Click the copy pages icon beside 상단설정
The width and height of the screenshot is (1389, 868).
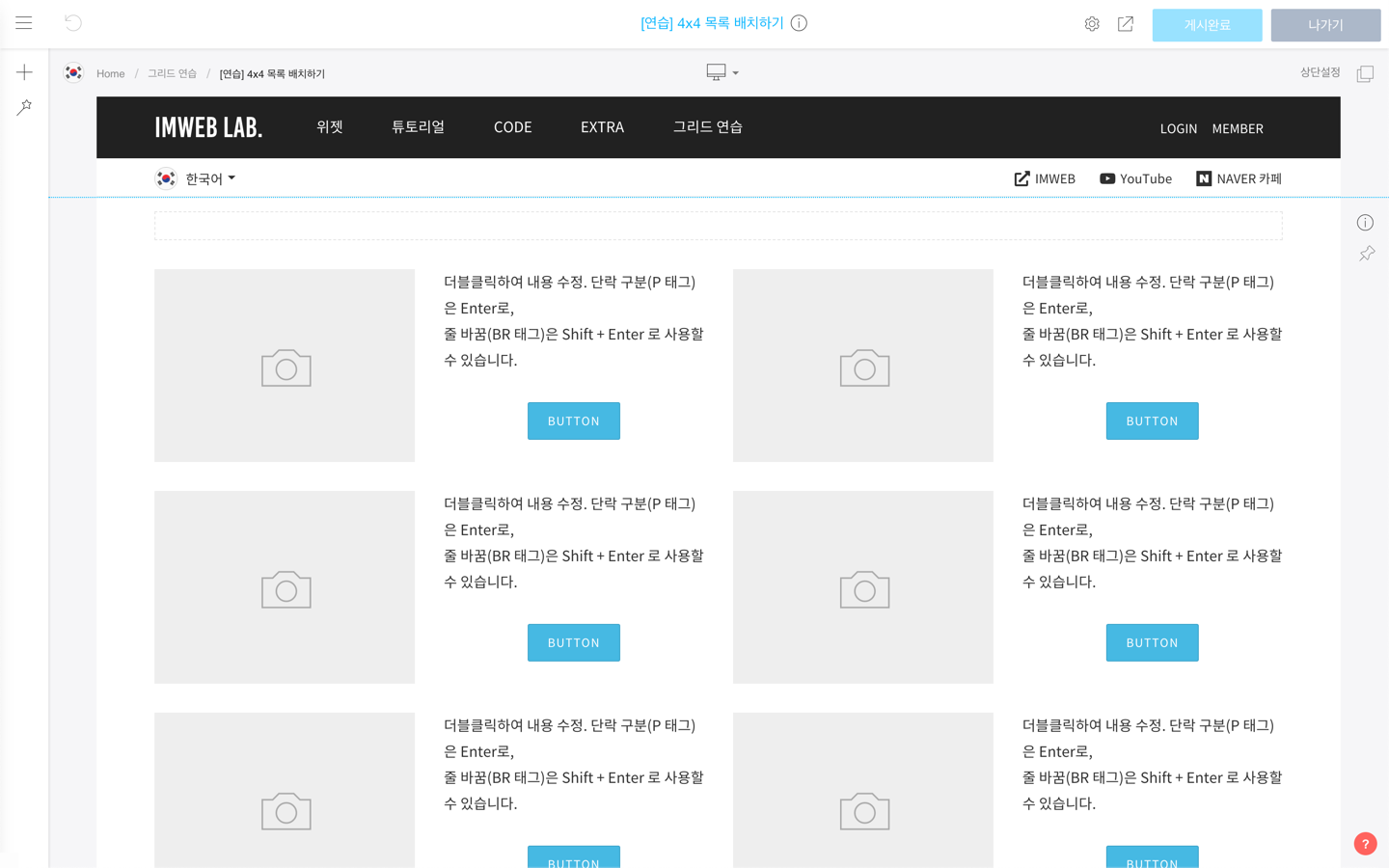click(1365, 74)
